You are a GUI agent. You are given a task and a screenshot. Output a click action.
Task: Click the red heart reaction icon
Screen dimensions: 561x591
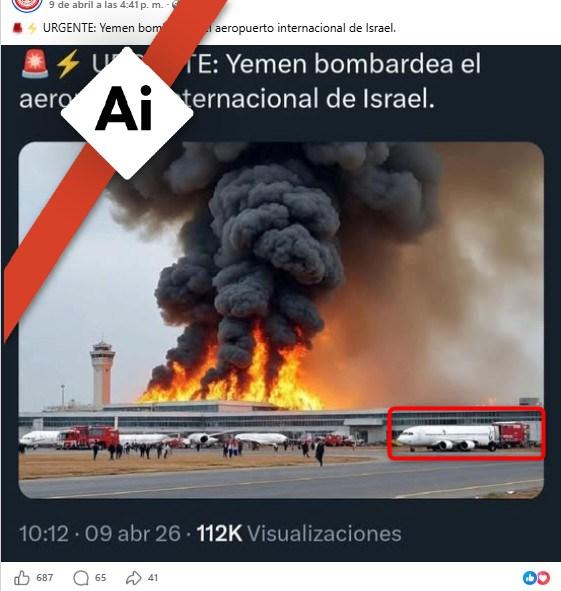(543, 577)
